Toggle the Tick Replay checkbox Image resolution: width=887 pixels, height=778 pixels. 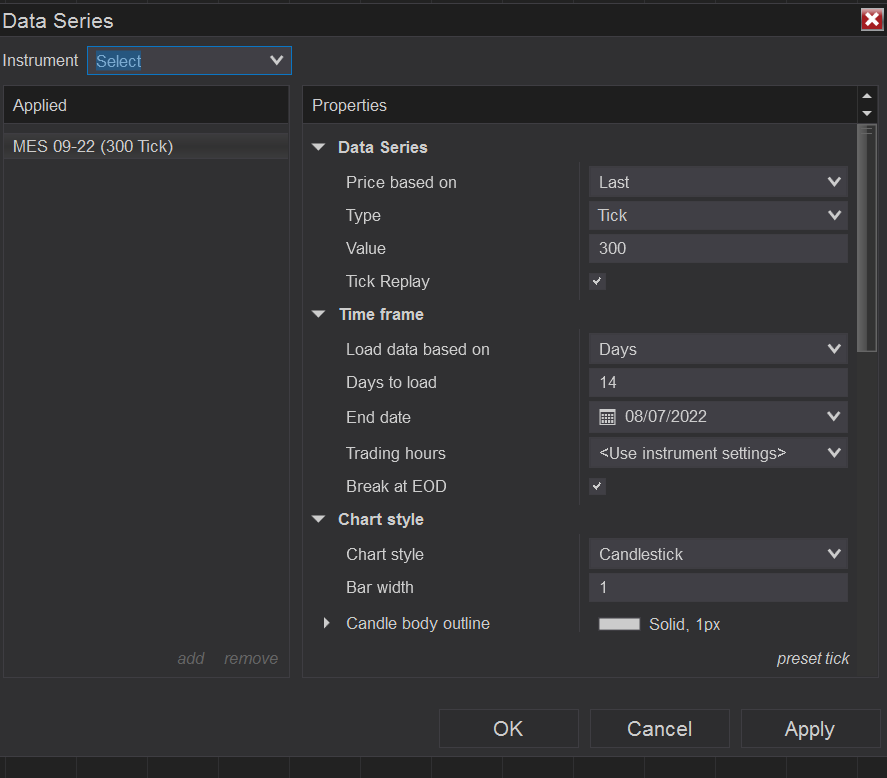tap(597, 282)
